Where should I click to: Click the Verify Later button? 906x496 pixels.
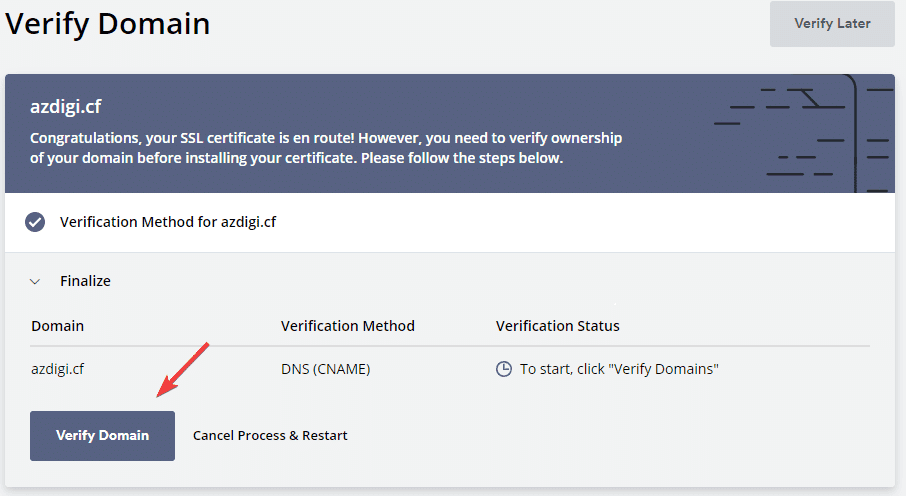[x=832, y=24]
